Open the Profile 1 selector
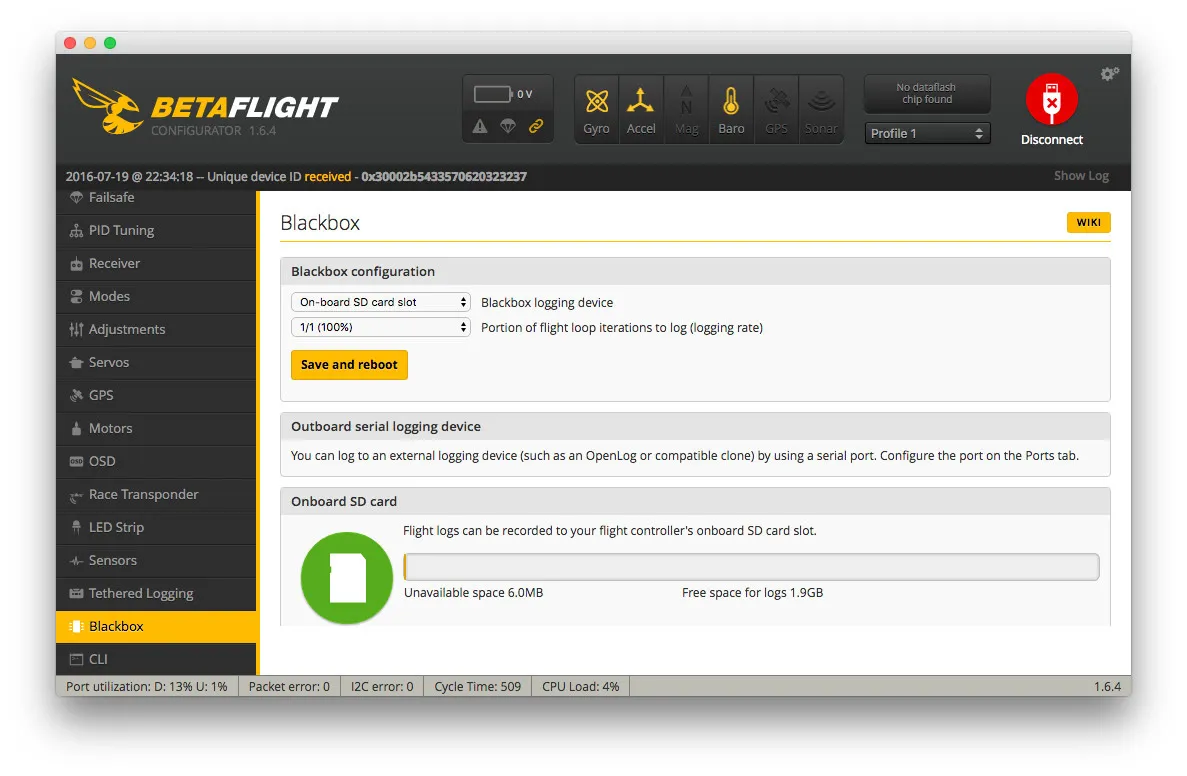Image resolution: width=1187 pixels, height=776 pixels. [927, 133]
